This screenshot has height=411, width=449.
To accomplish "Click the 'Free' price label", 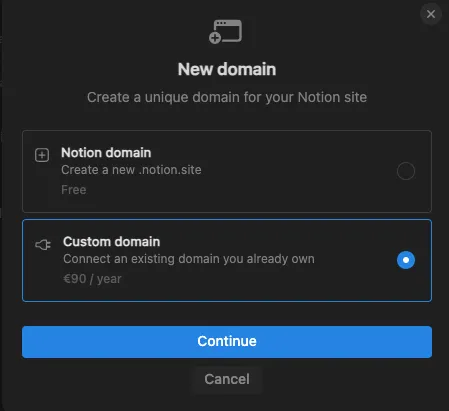I will tap(74, 190).
